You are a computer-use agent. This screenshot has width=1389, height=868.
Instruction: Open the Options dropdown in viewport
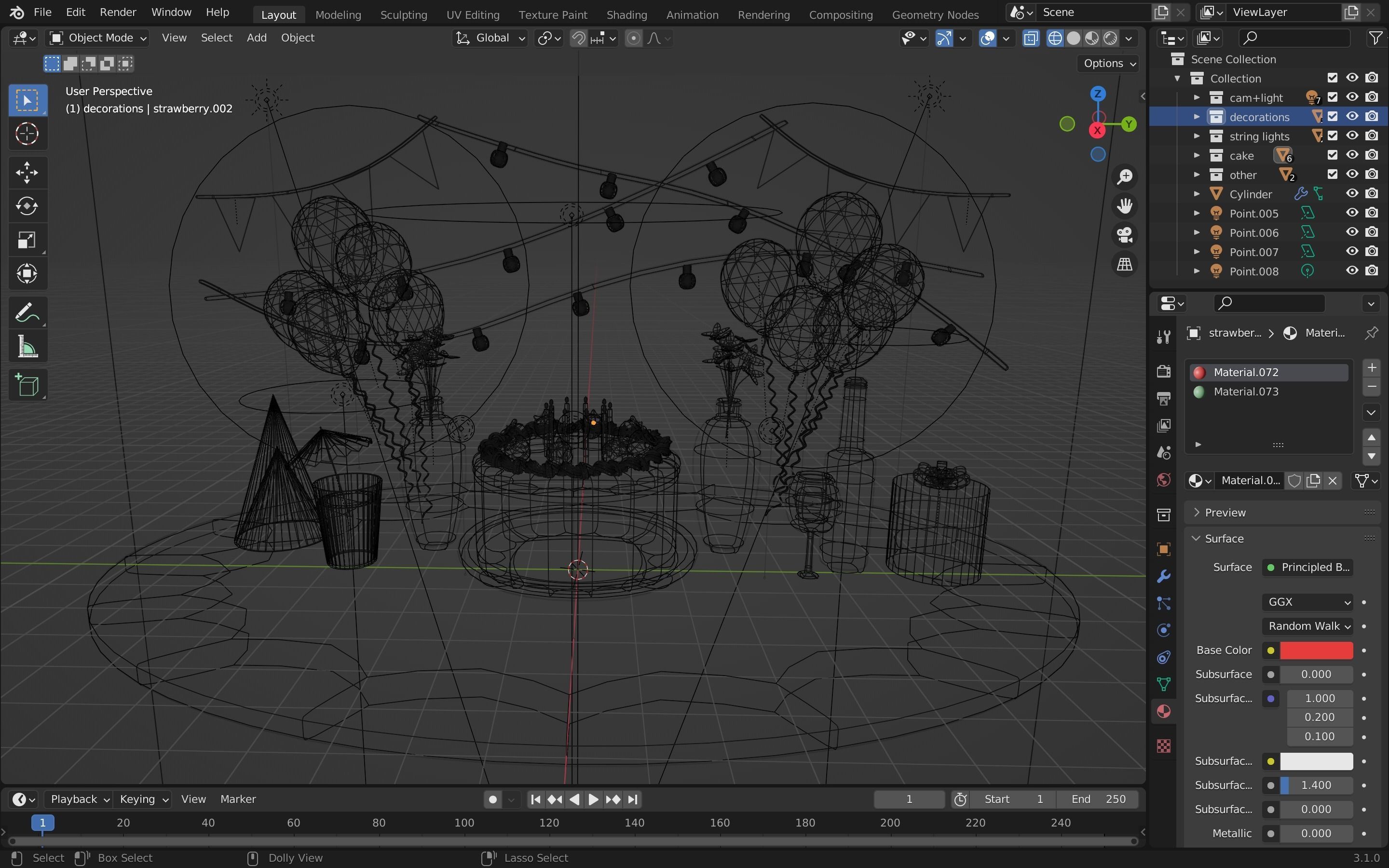pos(1109,63)
